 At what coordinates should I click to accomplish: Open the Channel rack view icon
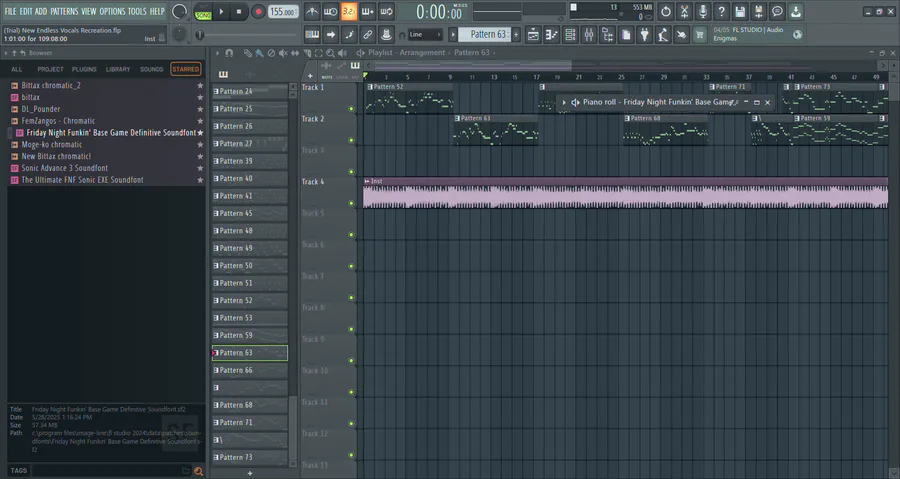[571, 35]
